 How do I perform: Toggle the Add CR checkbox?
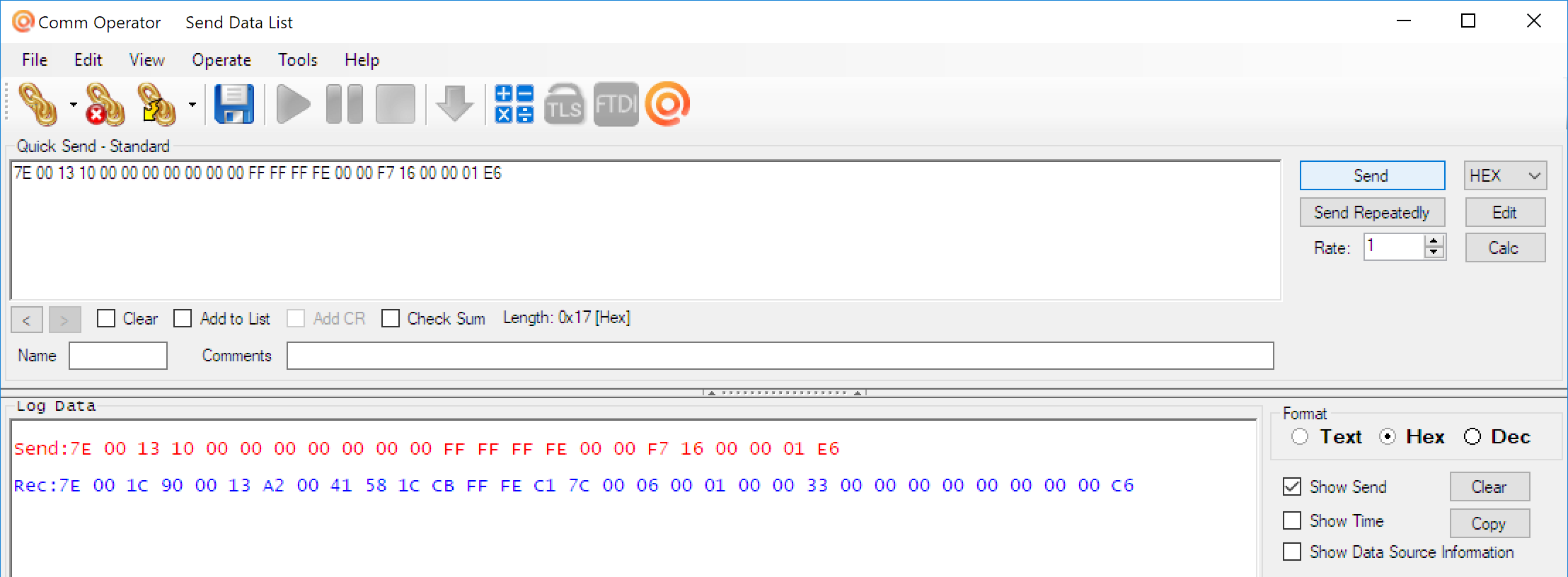click(296, 319)
